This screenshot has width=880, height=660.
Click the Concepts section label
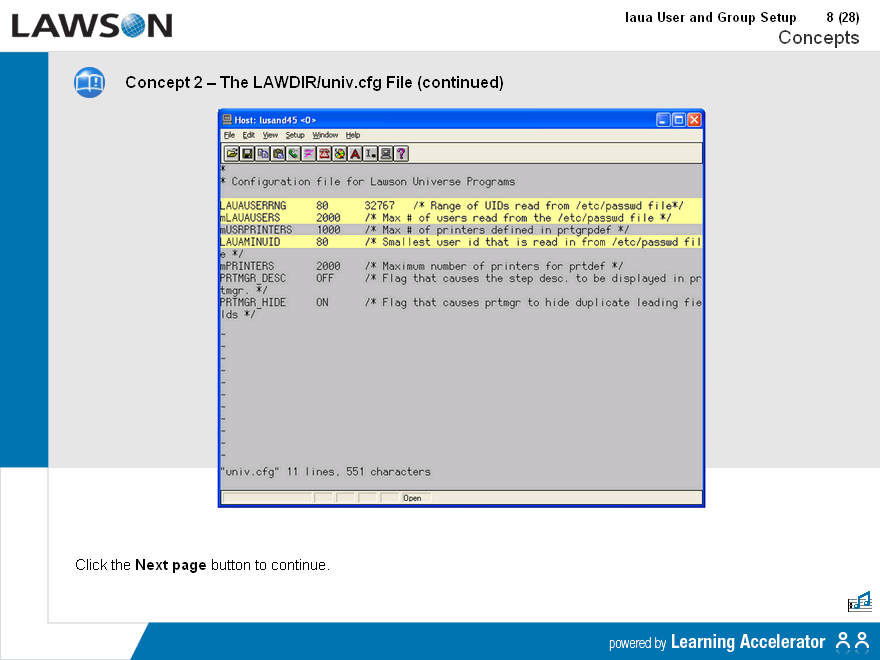tap(819, 38)
